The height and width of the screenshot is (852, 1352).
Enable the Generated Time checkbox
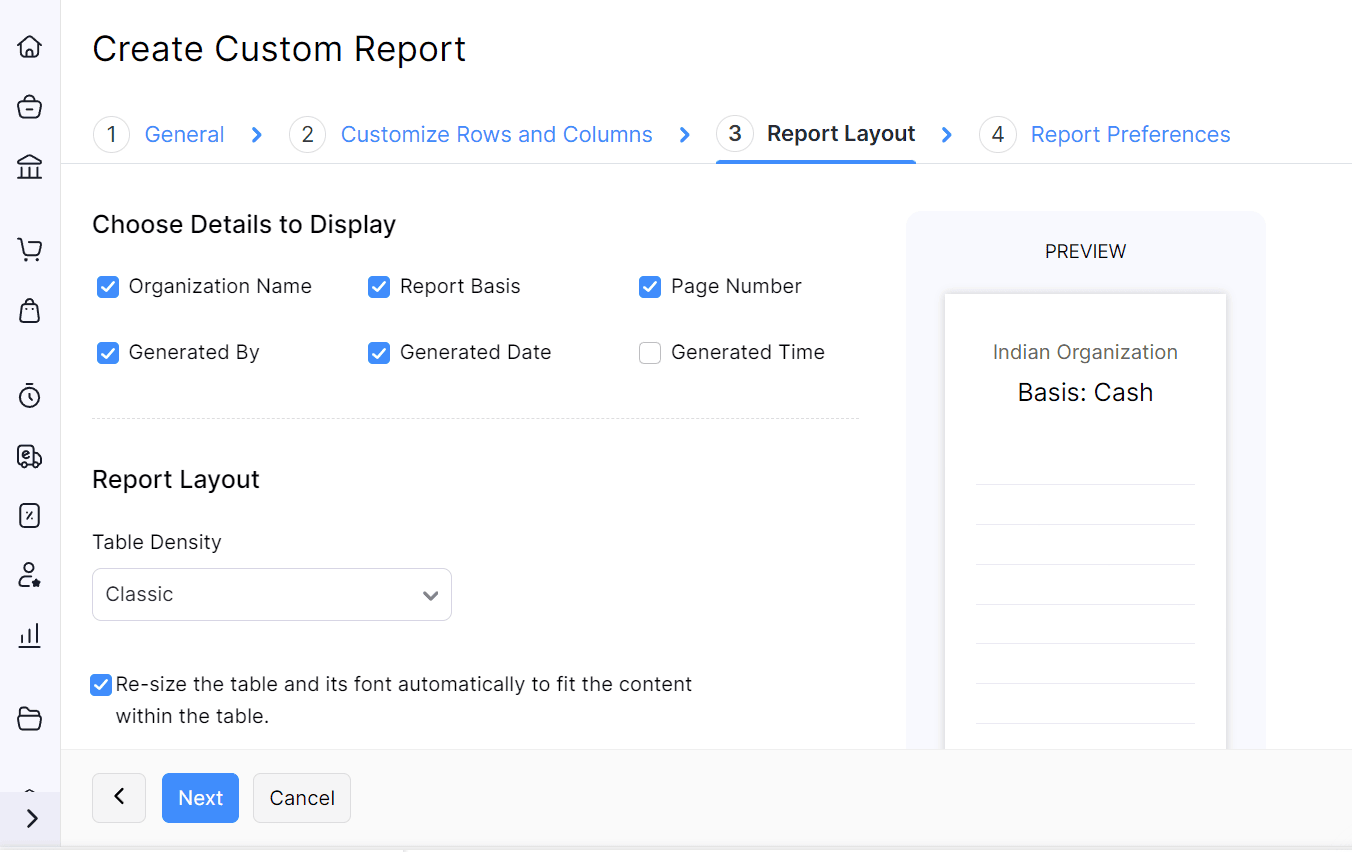pos(650,353)
